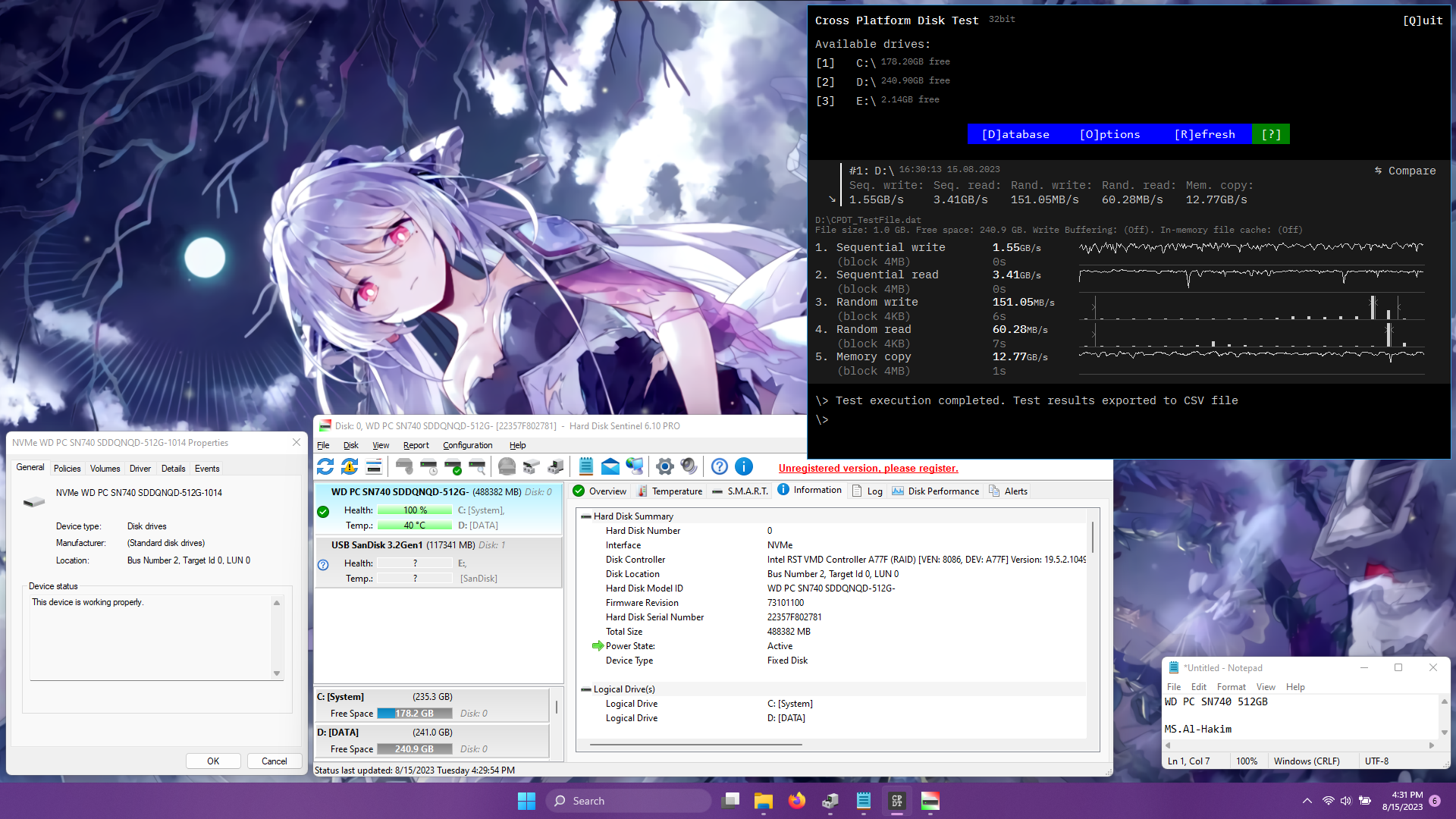This screenshot has height=819, width=1456.
Task: Click the Wi-Fi icon in the system tray
Action: click(1328, 801)
